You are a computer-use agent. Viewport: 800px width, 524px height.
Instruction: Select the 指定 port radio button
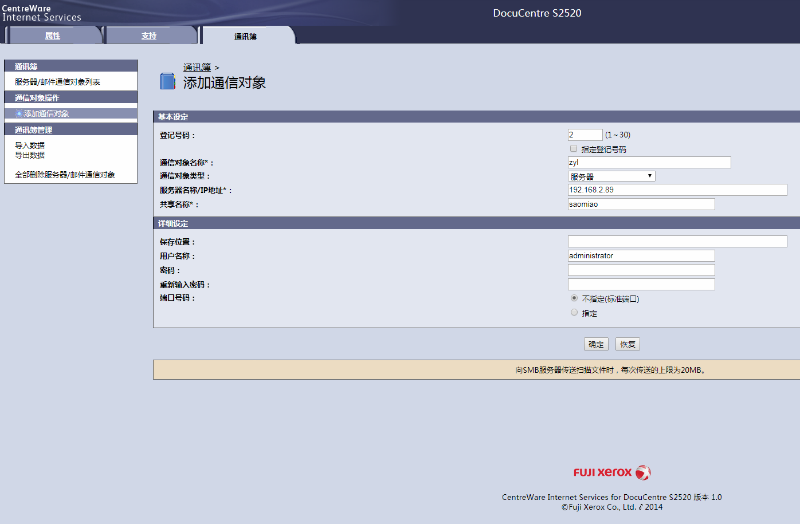[574, 312]
